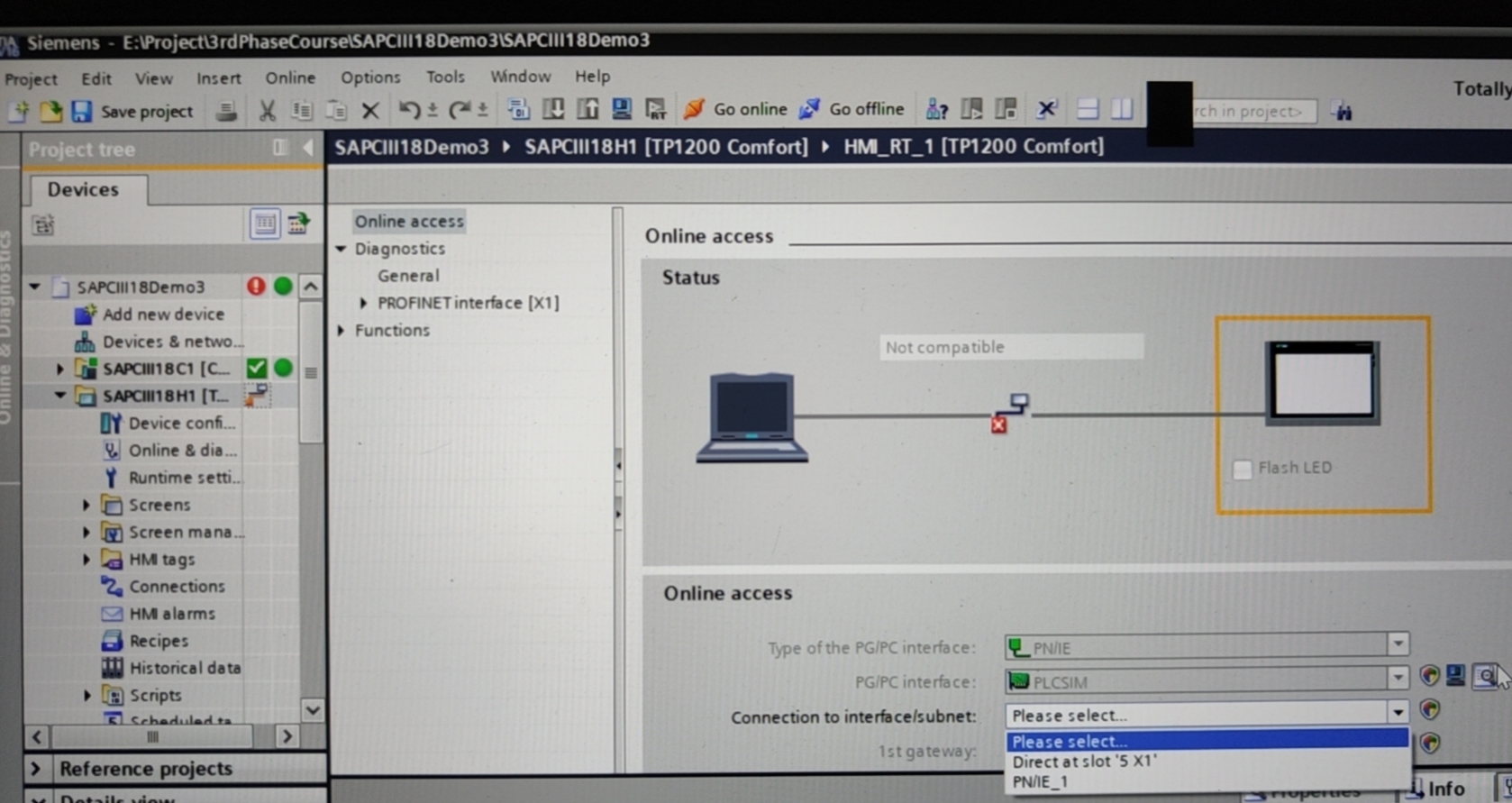Click the Accessible devices icon
The width and height of the screenshot is (1512, 803).
(936, 109)
